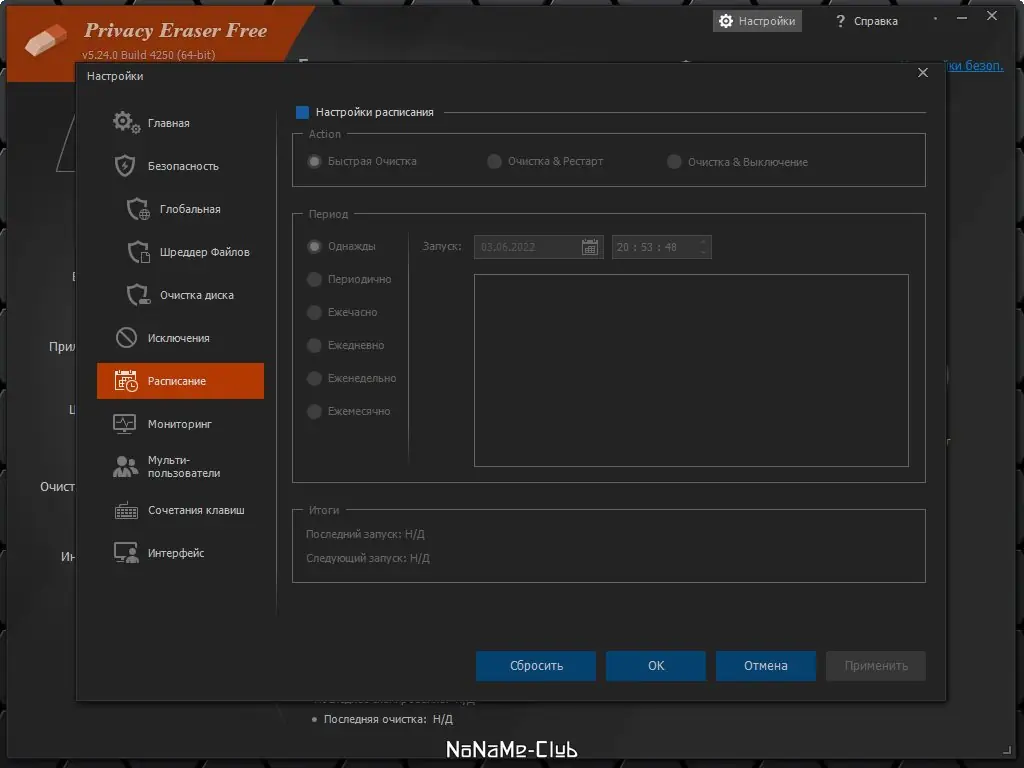Click the calendar clock icon for Расписание
Image resolution: width=1024 pixels, height=768 pixels.
[x=126, y=381]
